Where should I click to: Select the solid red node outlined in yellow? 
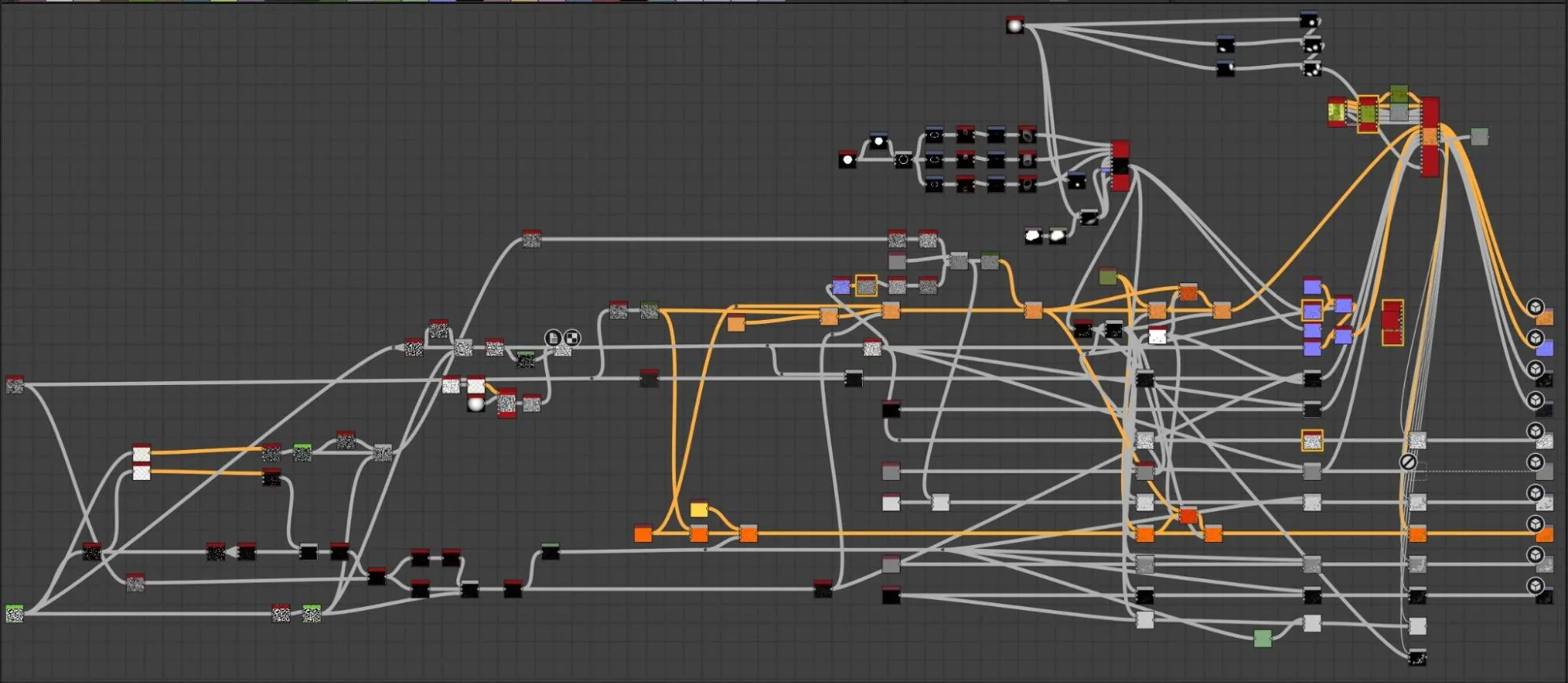click(1392, 322)
